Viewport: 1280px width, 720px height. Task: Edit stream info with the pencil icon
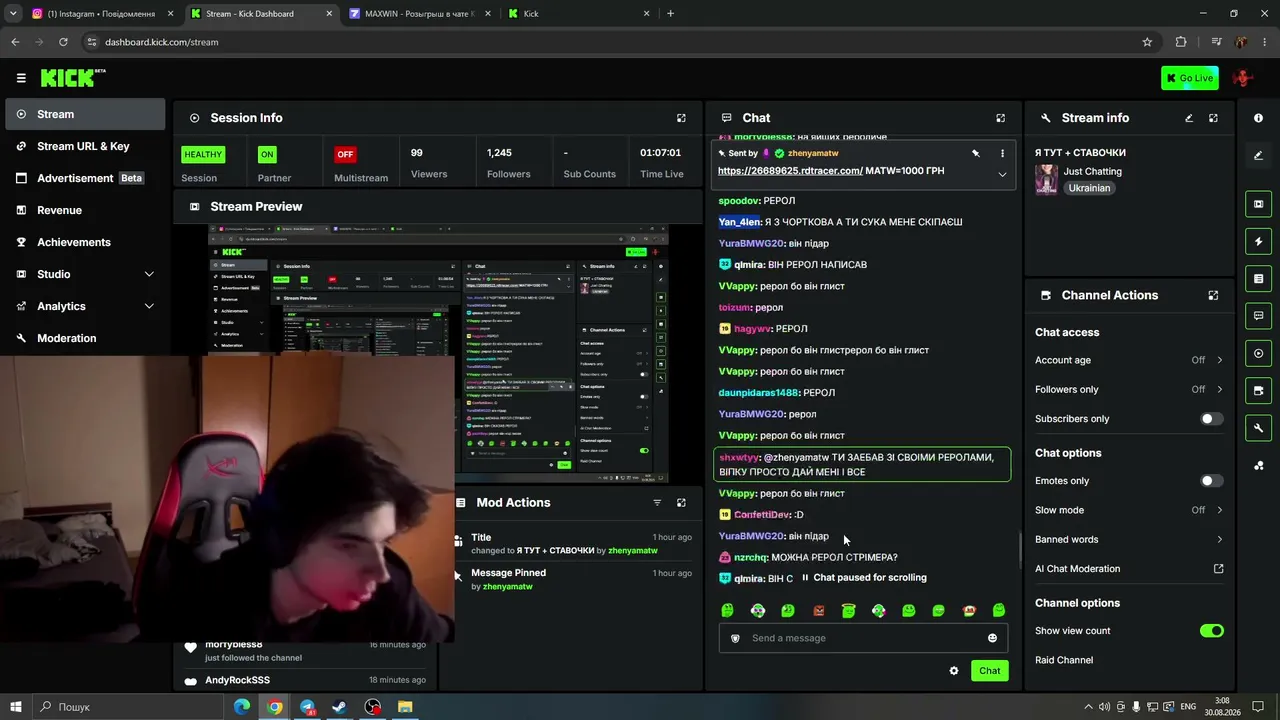(1189, 118)
